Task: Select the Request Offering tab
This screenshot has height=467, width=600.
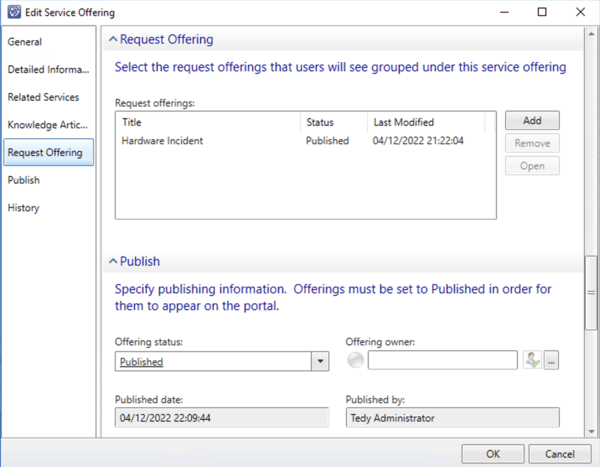Action: click(49, 152)
